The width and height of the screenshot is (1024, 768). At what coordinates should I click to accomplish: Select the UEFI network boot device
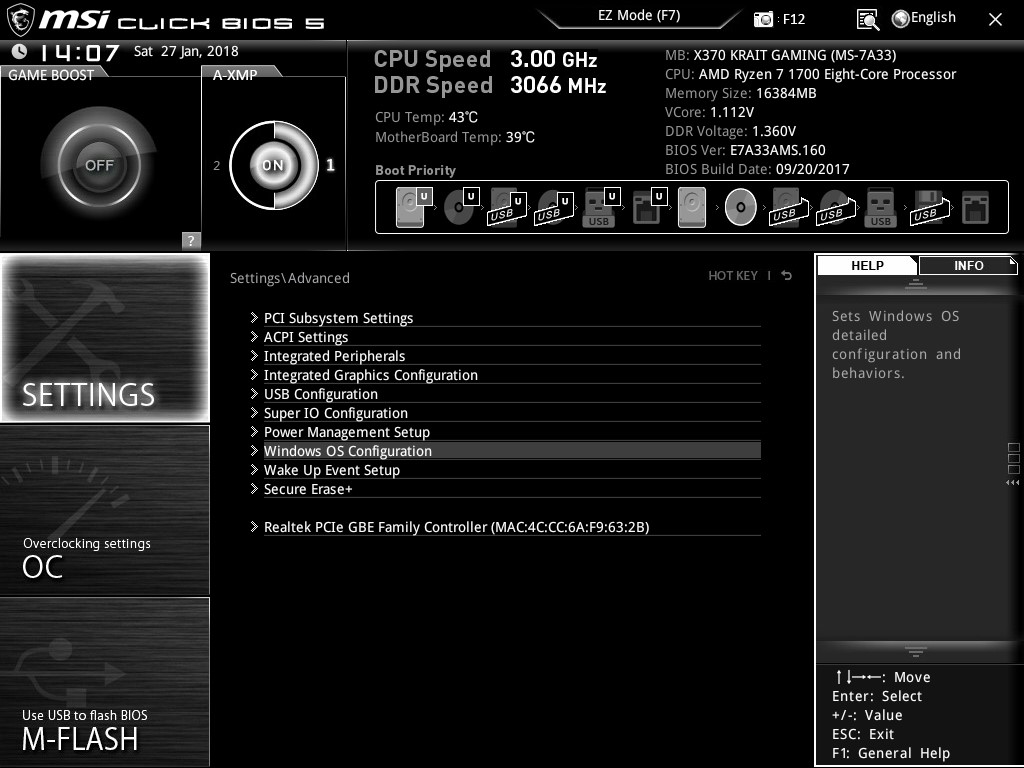649,207
